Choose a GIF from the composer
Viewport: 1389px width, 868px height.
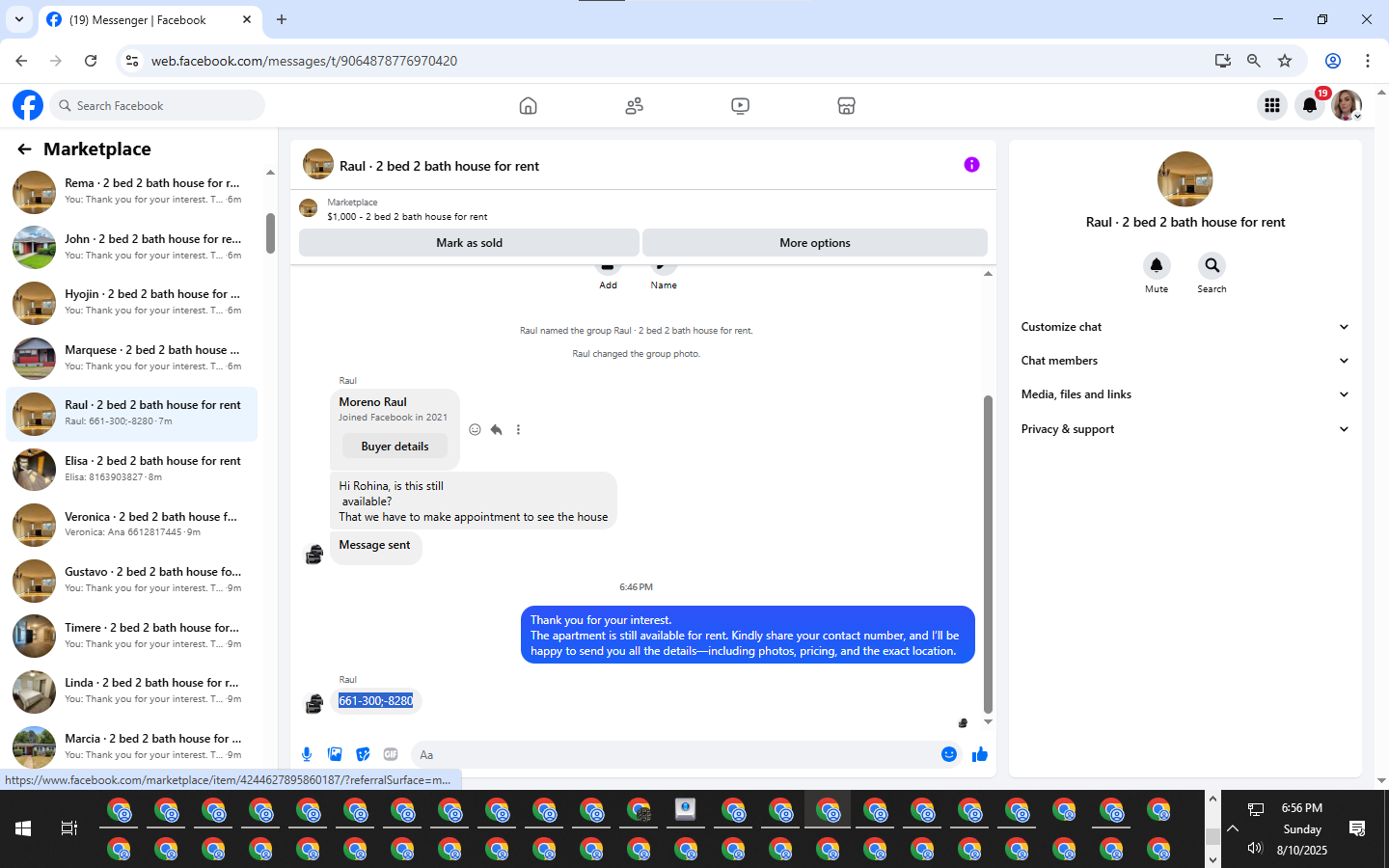click(391, 754)
